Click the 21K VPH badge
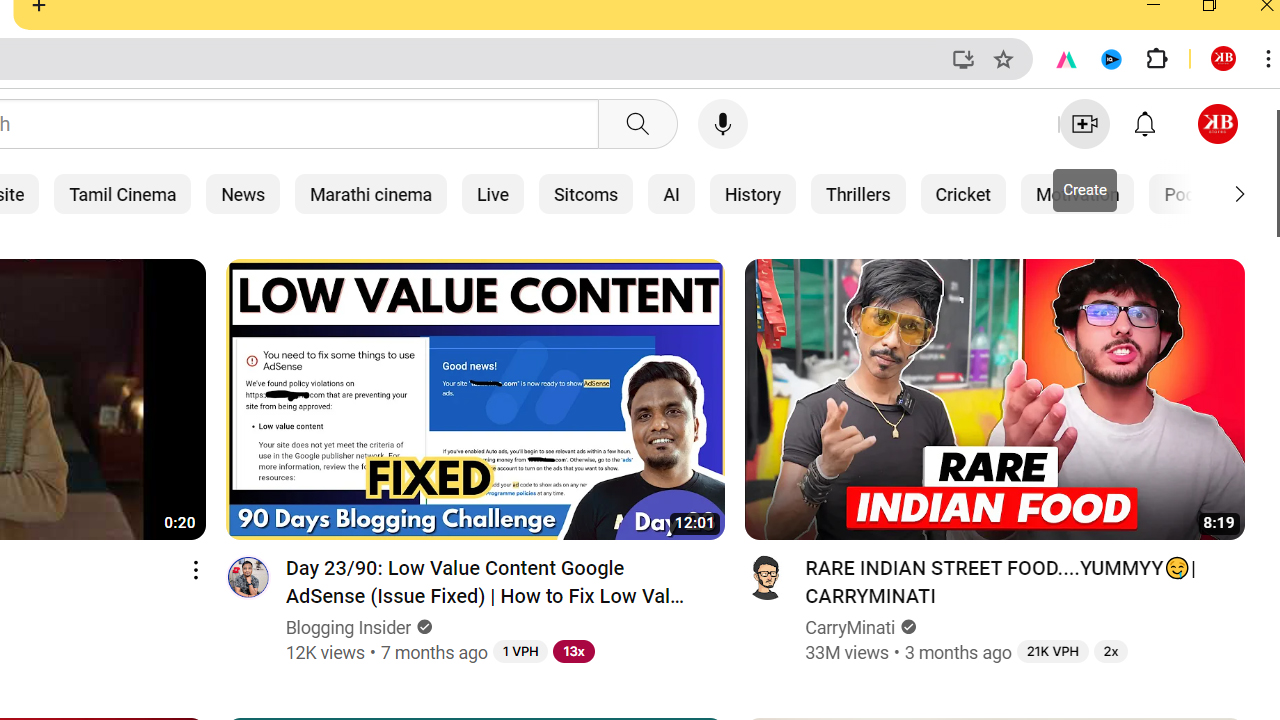The width and height of the screenshot is (1280, 720). coord(1052,651)
